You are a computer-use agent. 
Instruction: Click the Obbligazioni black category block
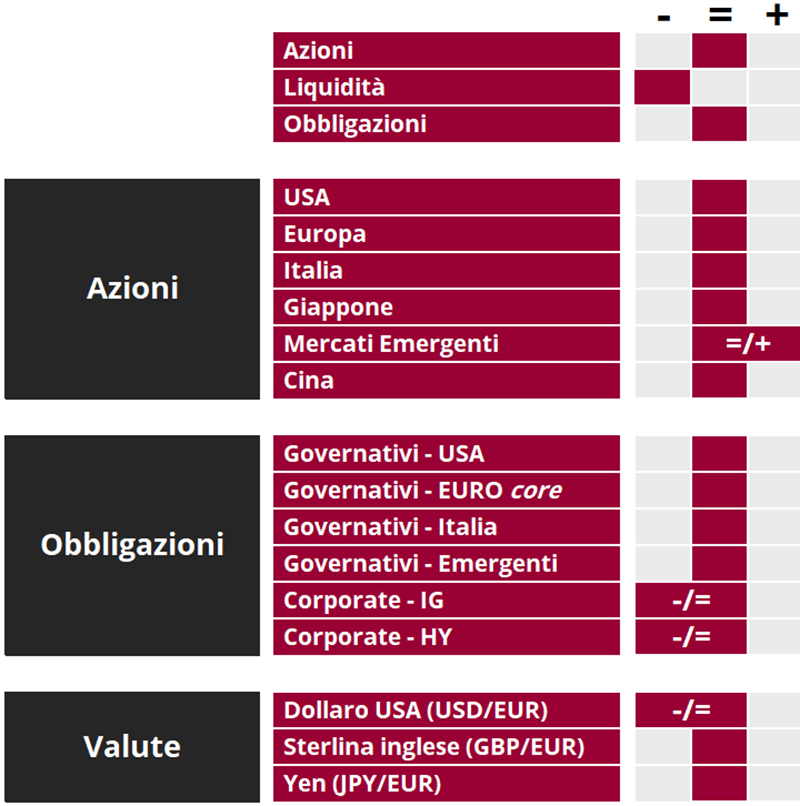coord(132,545)
